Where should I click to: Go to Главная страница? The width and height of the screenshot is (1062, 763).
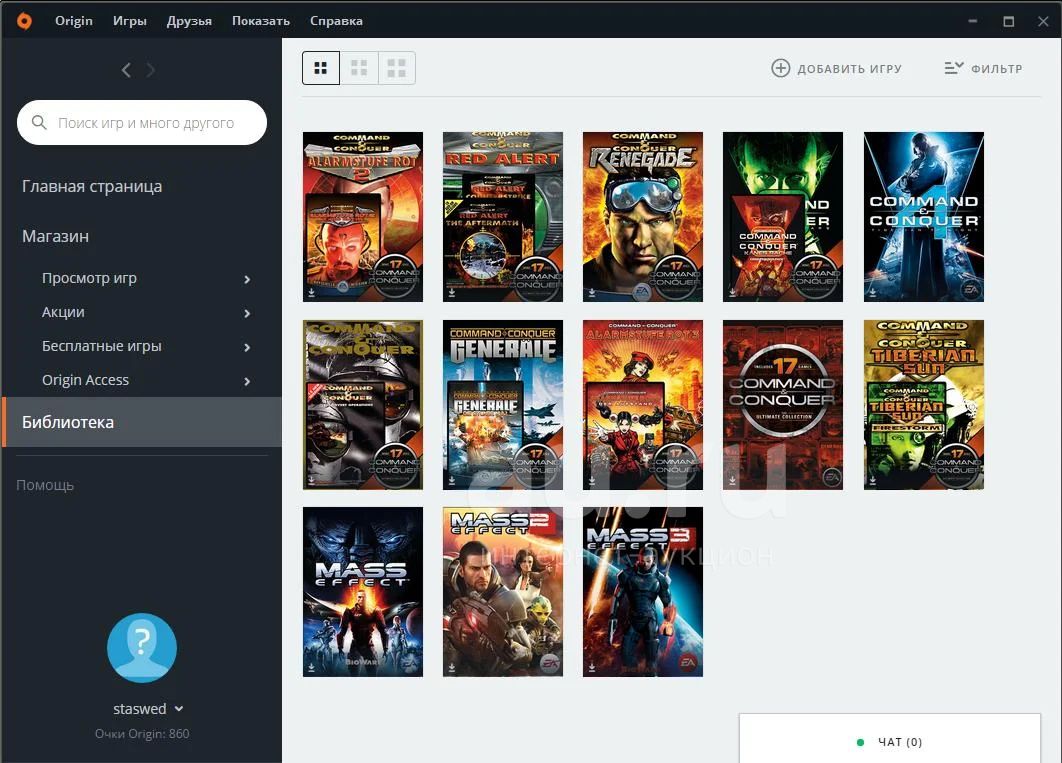(92, 186)
